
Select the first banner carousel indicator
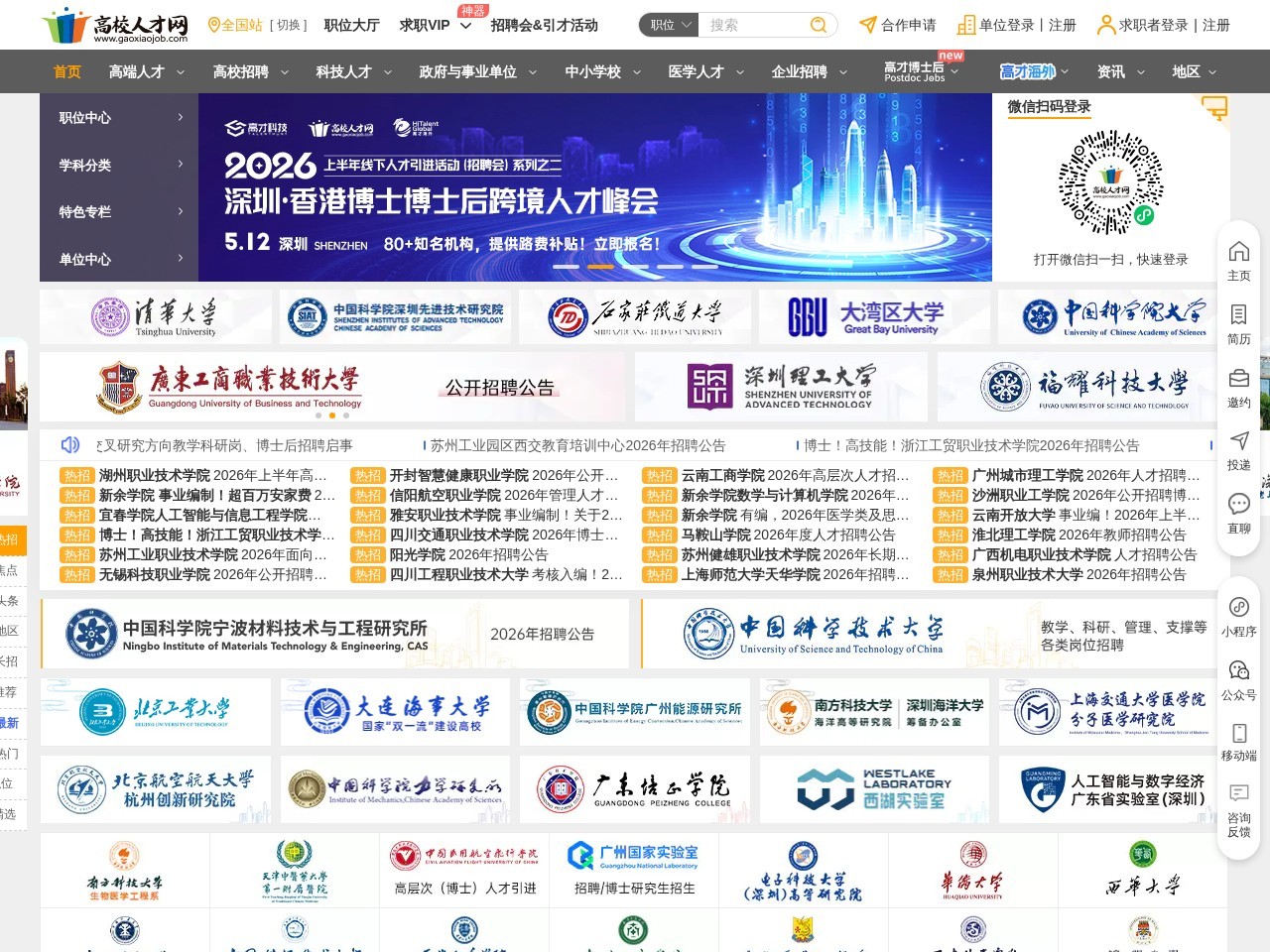566,266
